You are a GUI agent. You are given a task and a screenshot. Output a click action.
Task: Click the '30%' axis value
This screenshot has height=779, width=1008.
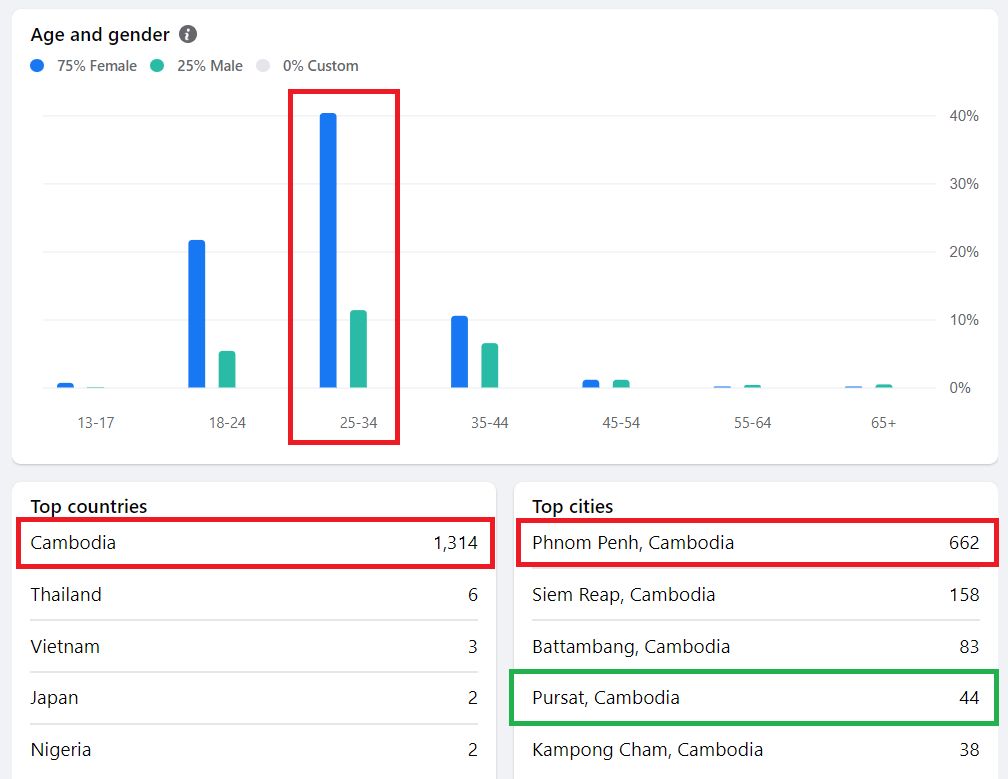964,184
